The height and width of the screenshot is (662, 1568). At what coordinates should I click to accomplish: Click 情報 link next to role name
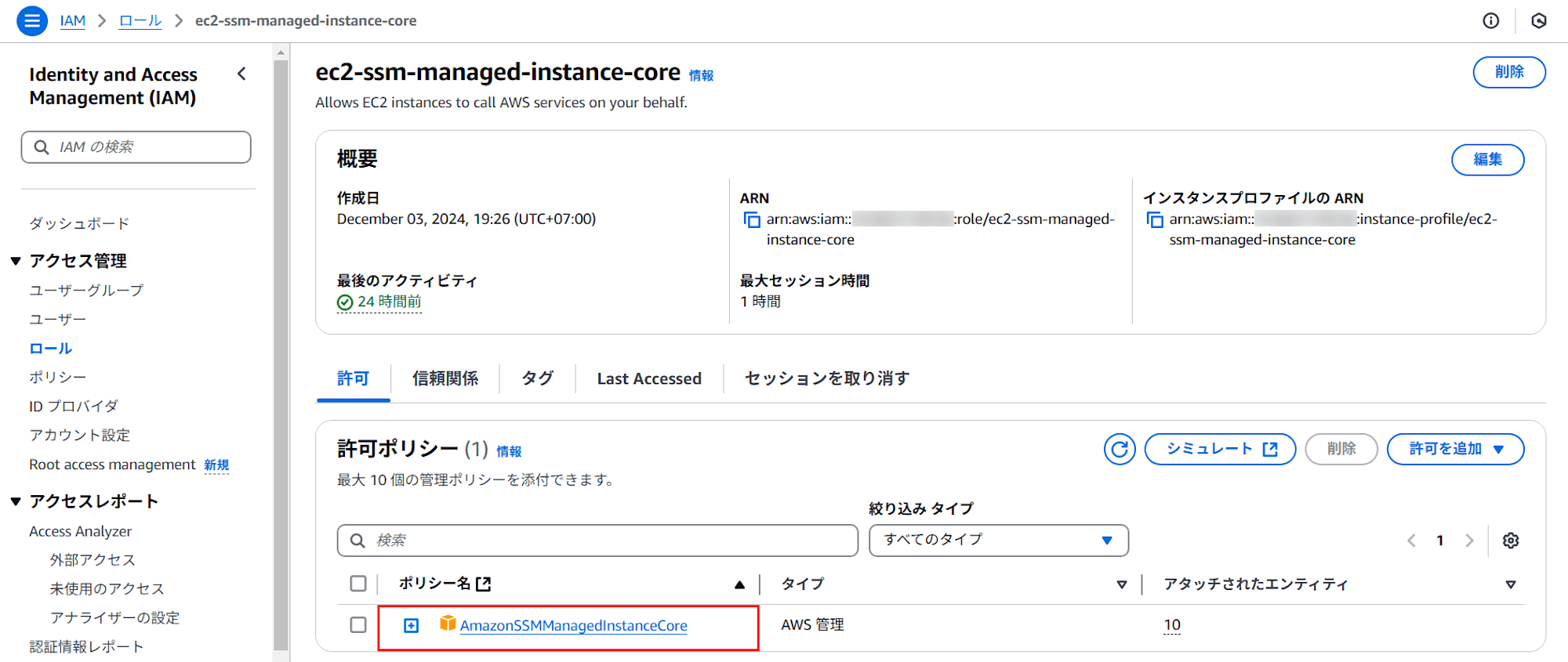pos(701,76)
